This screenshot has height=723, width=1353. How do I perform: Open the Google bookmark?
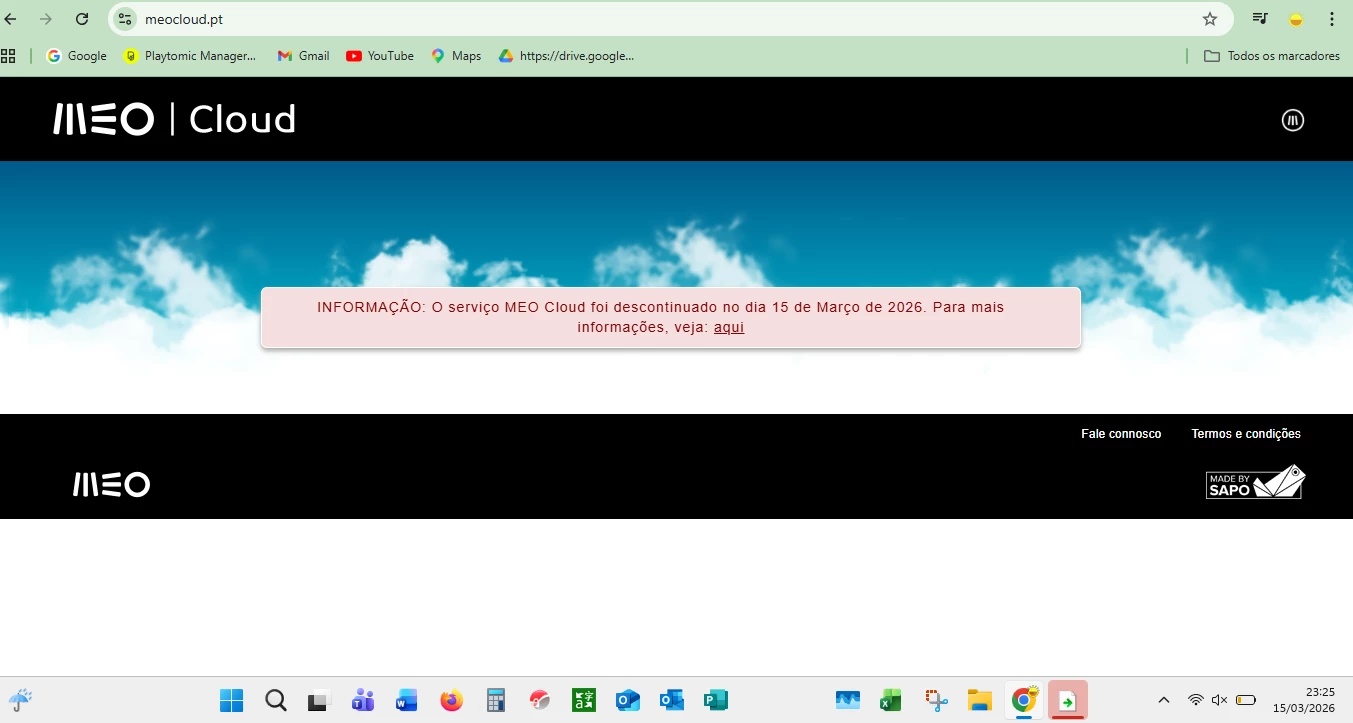point(77,56)
